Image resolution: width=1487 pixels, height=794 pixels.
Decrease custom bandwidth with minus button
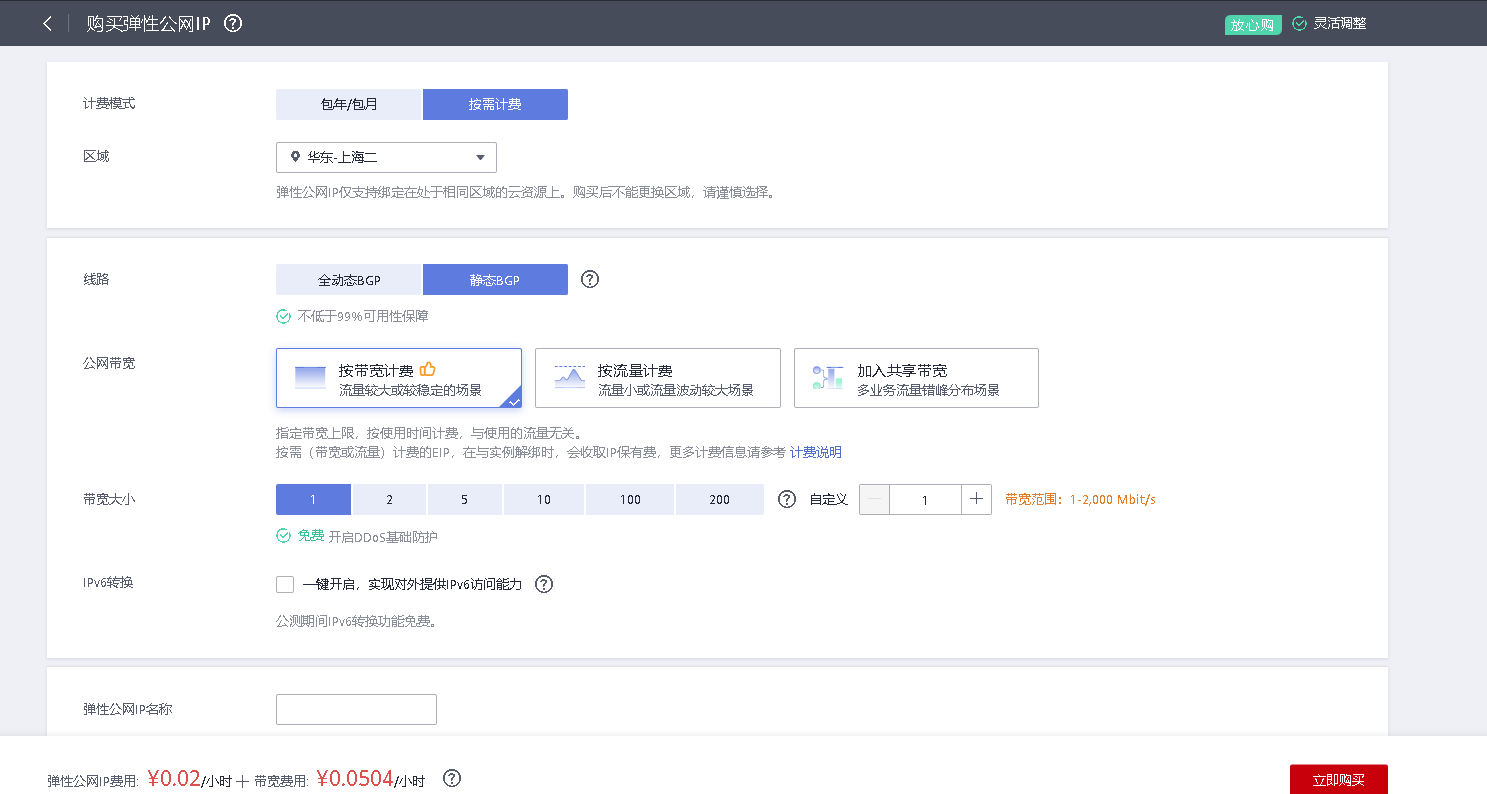874,499
